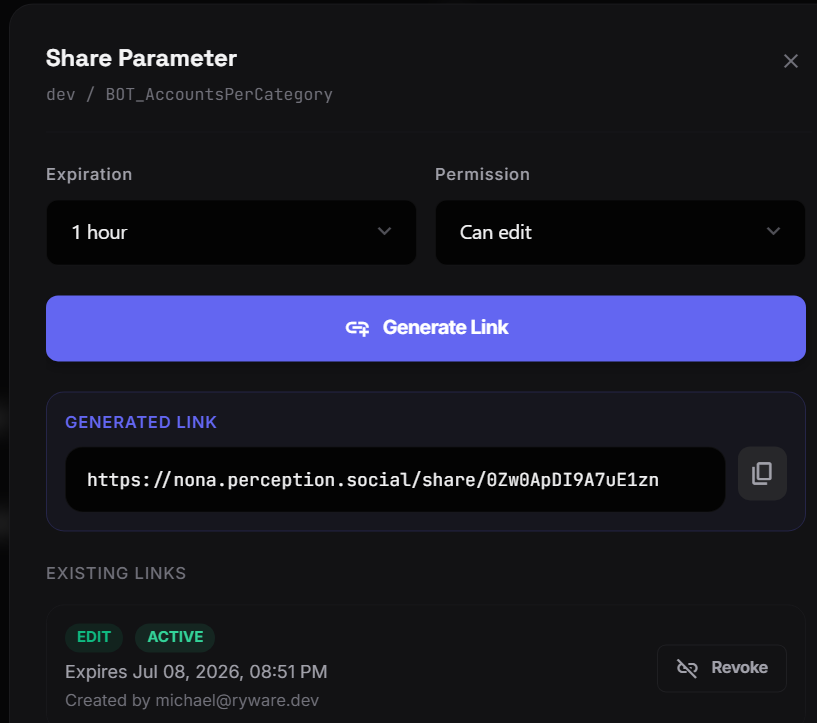This screenshot has width=817, height=723.
Task: Close the Share Parameter dialog
Action: coord(790,61)
